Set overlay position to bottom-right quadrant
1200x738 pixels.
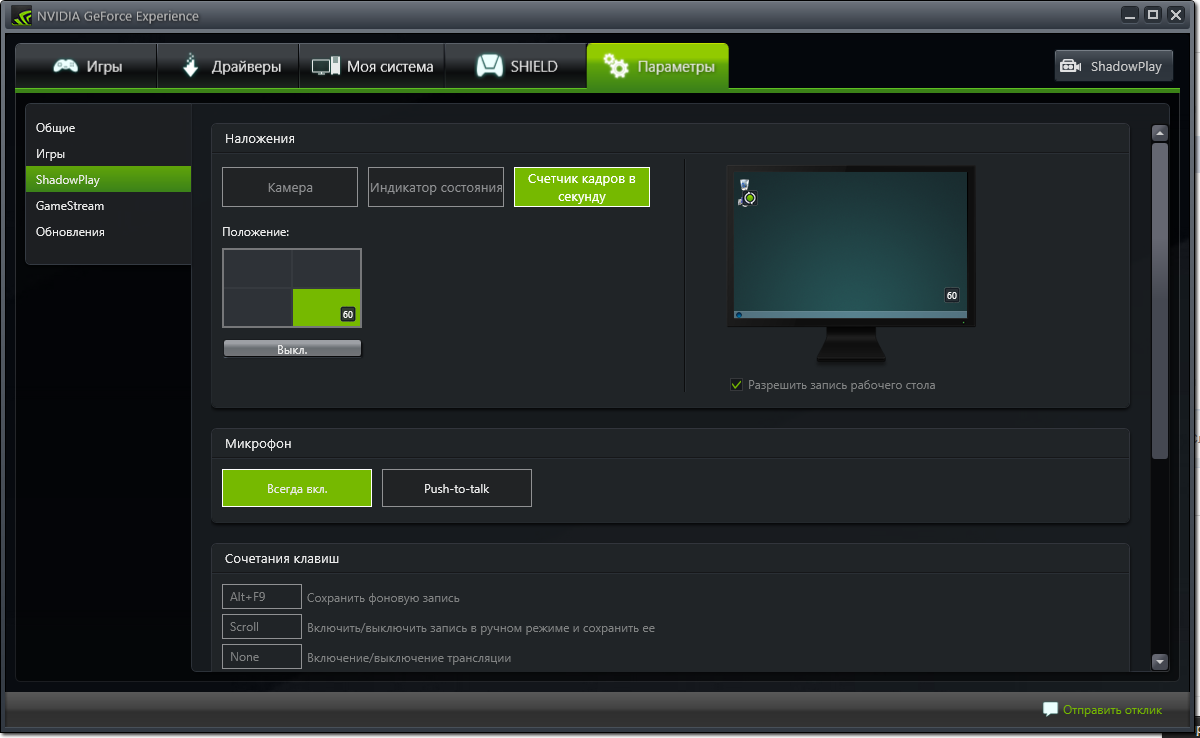coord(326,307)
